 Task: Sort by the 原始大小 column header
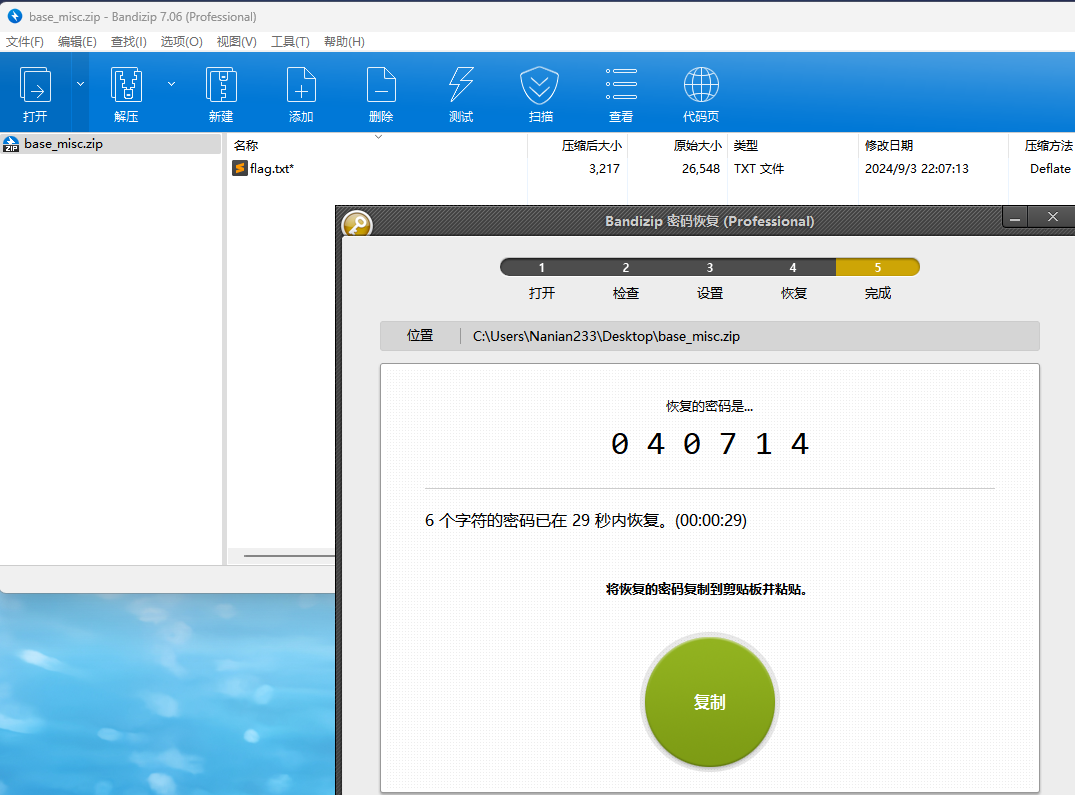click(x=677, y=145)
